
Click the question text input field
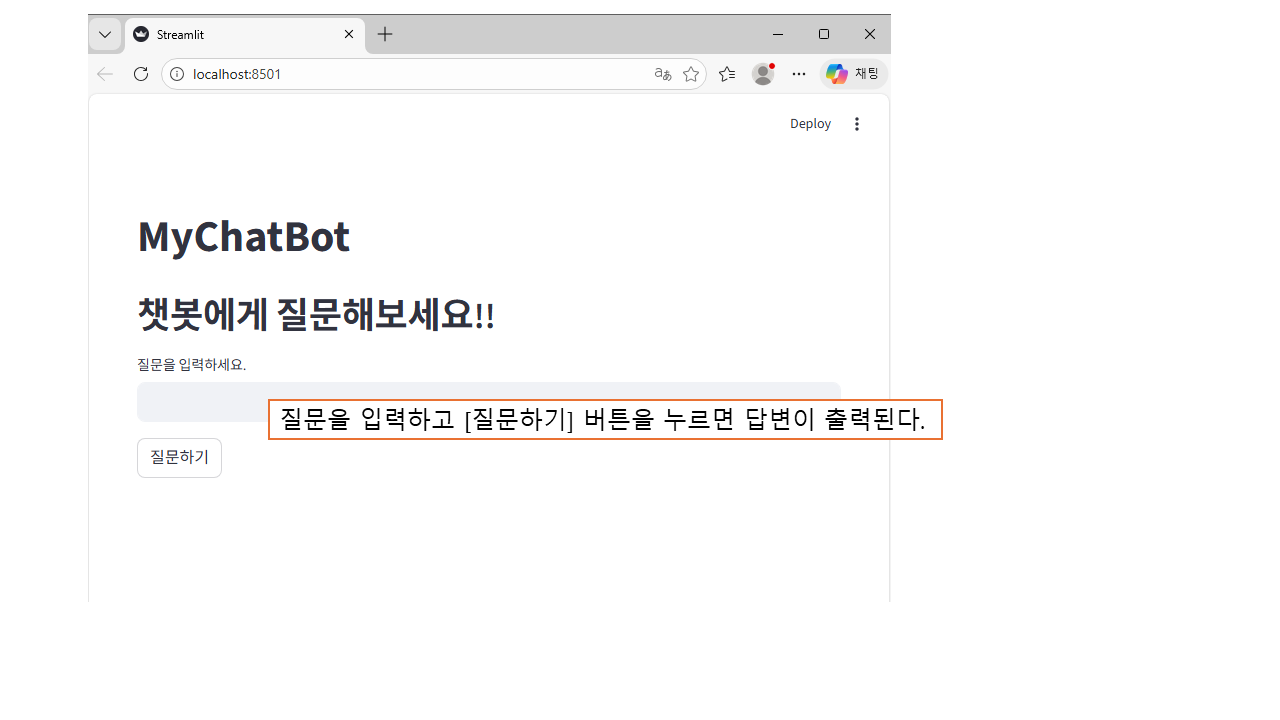(200, 402)
